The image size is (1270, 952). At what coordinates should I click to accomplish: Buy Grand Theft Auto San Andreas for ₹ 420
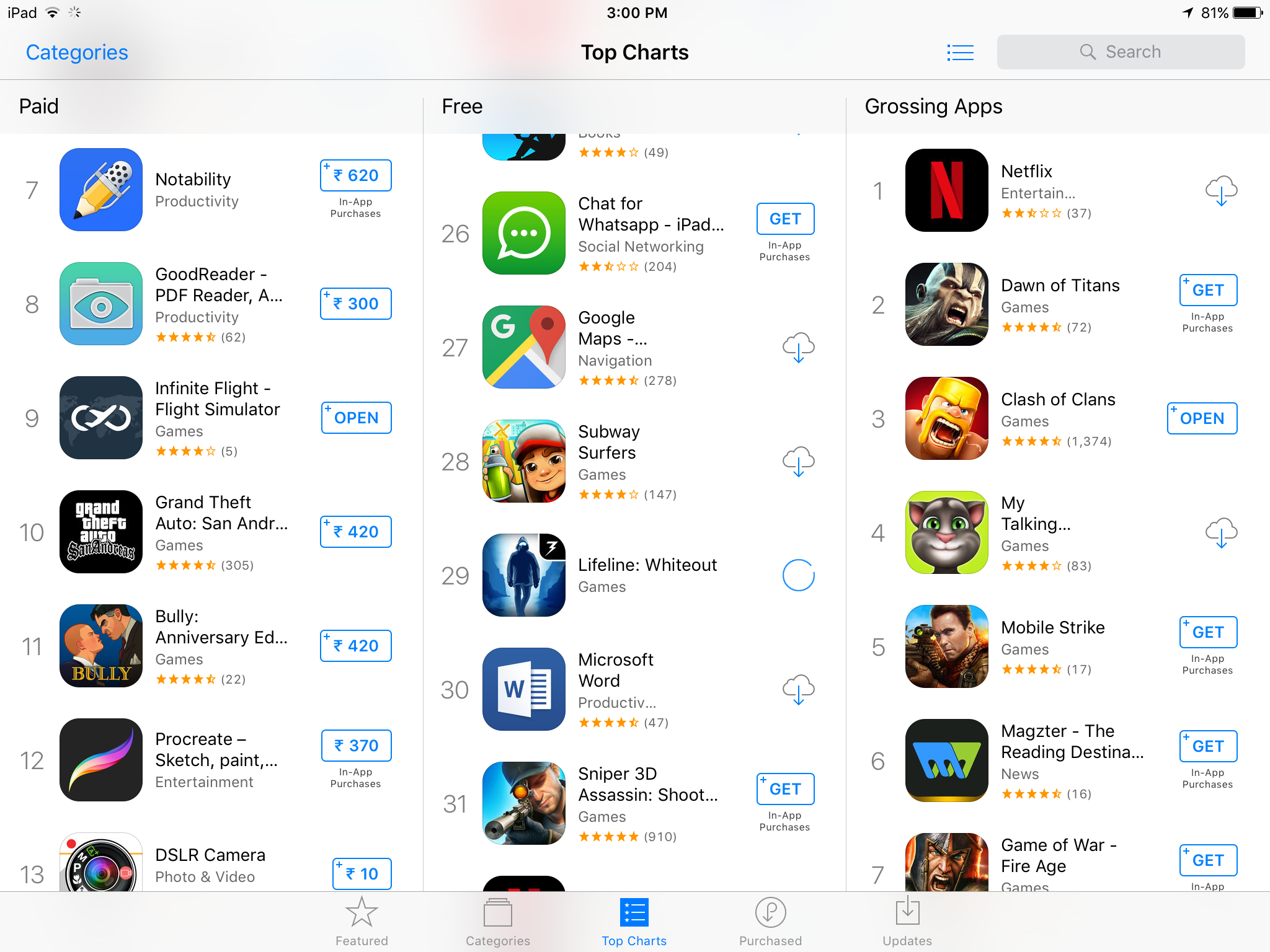pyautogui.click(x=356, y=532)
